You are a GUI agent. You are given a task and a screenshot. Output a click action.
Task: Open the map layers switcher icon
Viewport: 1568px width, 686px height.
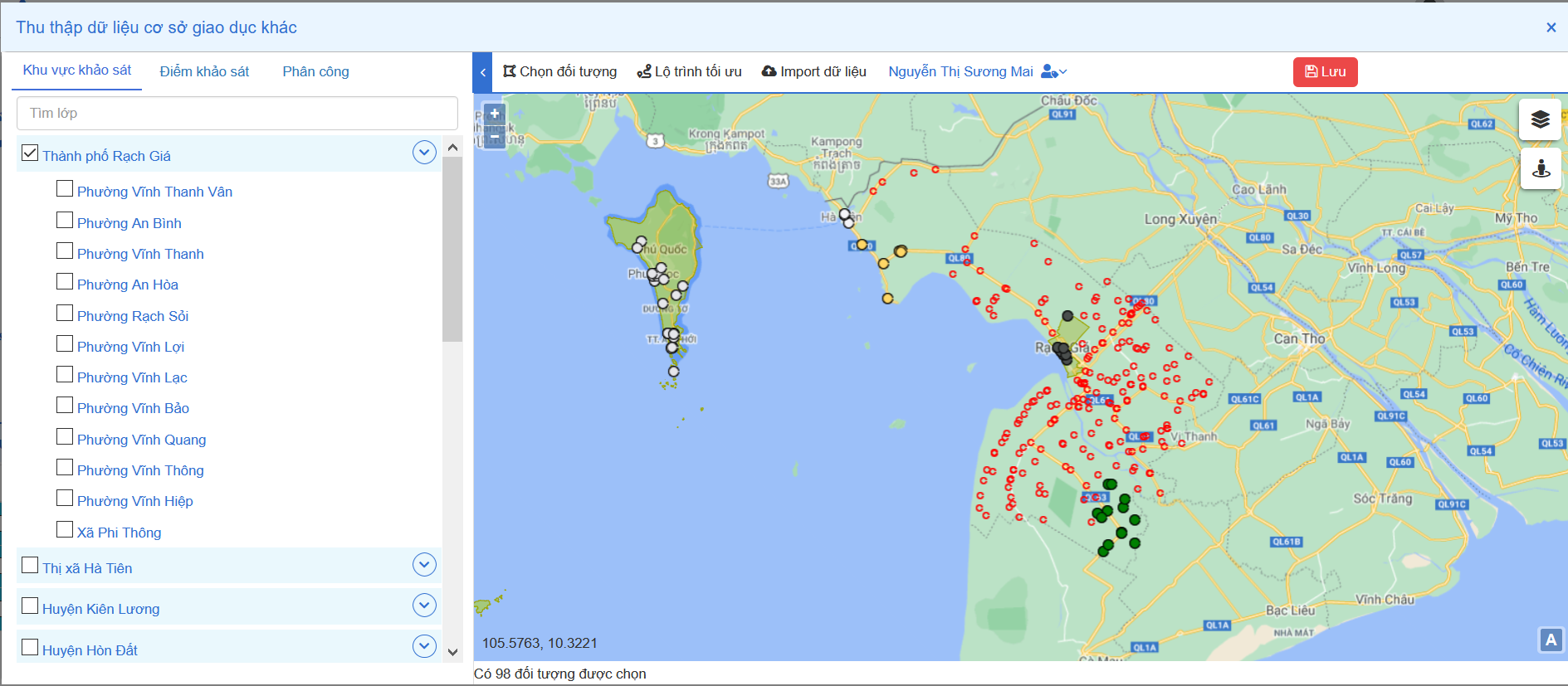point(1540,119)
